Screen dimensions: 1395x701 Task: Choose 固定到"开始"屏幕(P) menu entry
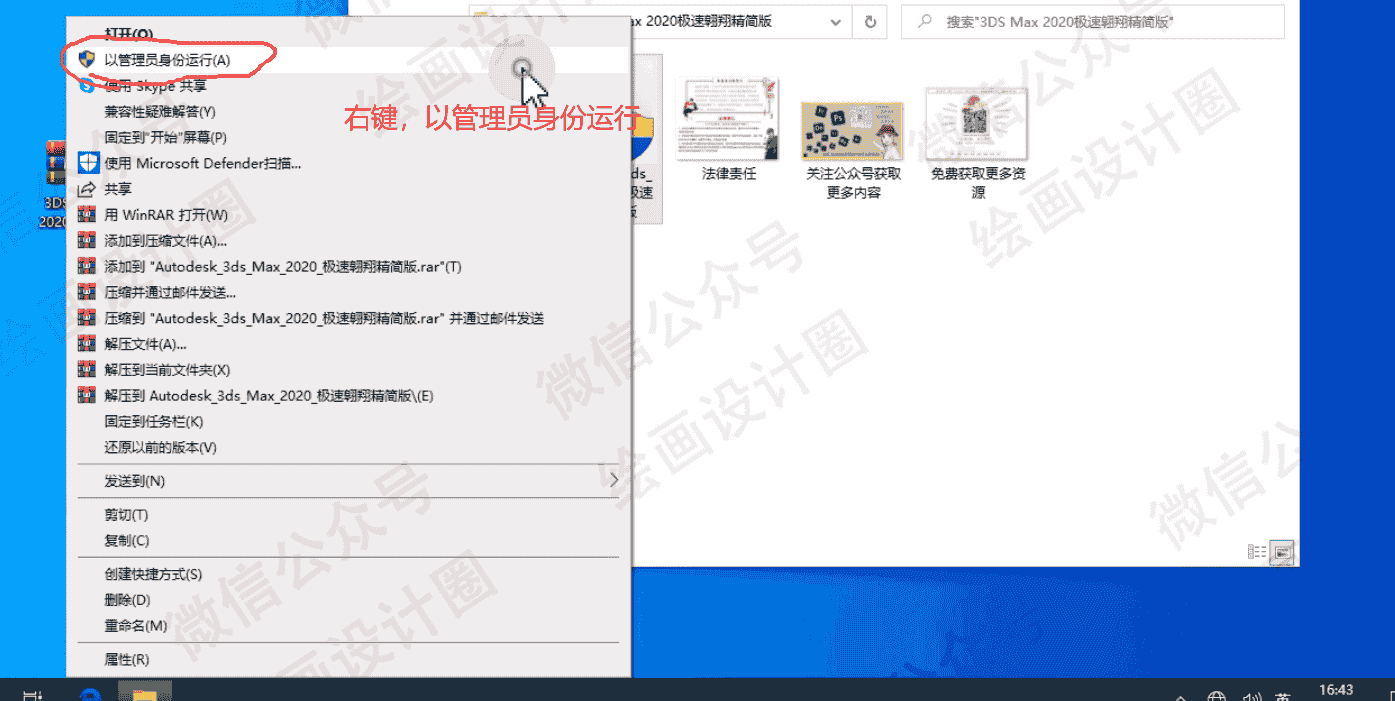348,137
